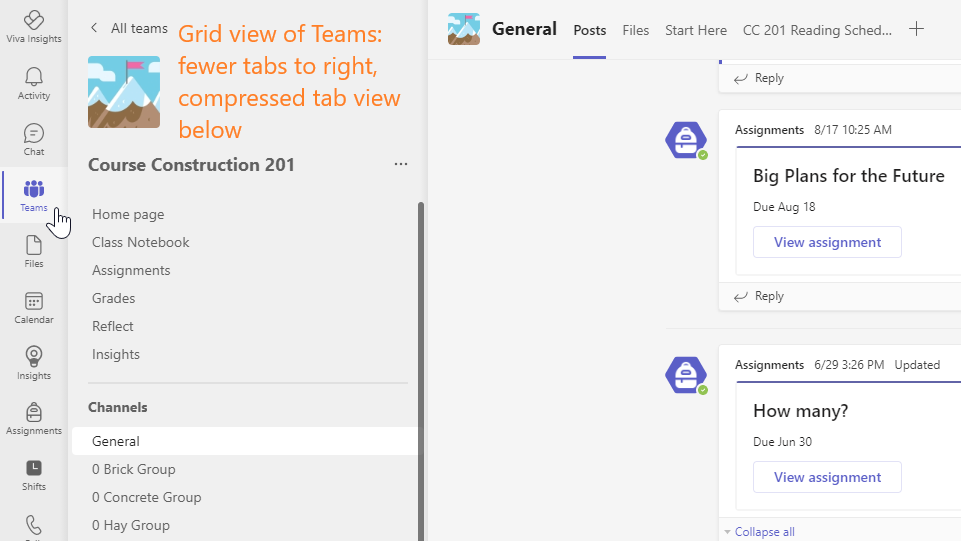Open the Home page item
Image resolution: width=961 pixels, height=541 pixels.
[128, 214]
